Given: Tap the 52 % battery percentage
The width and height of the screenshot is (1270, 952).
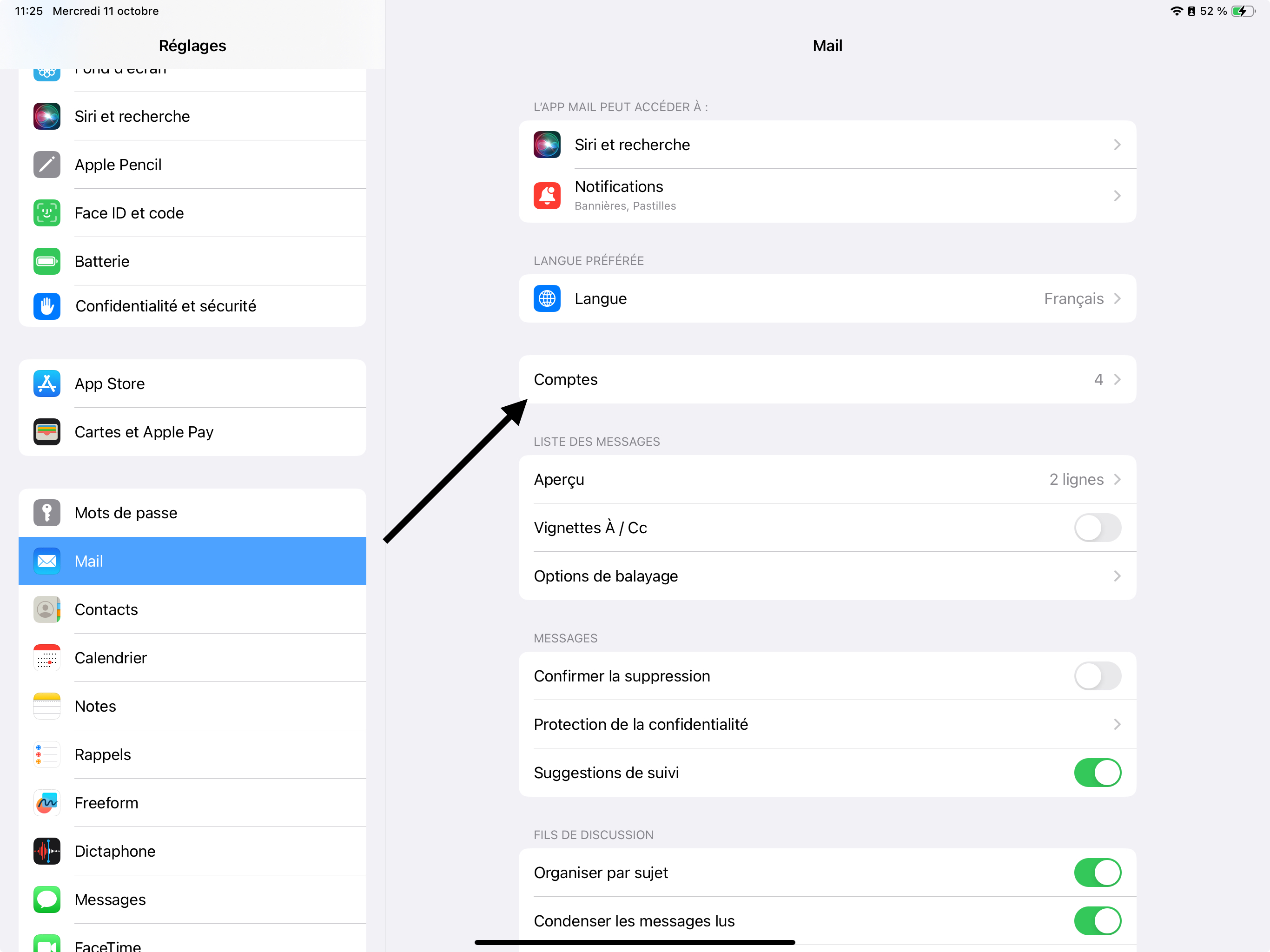Looking at the screenshot, I should click(1213, 11).
